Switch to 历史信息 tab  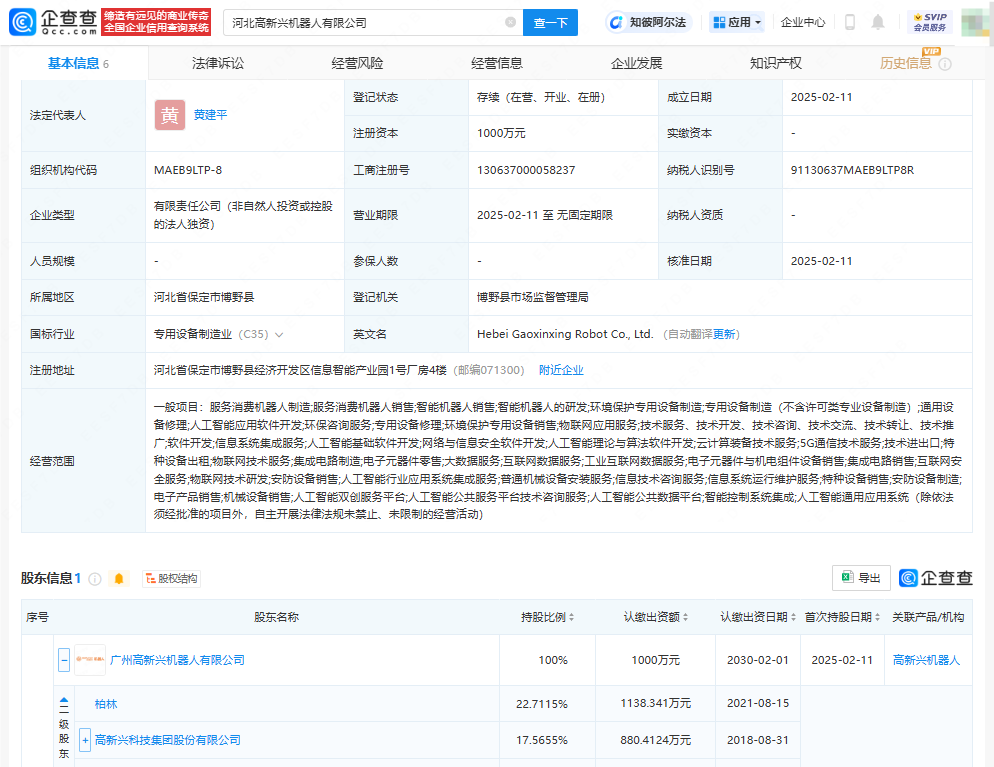coord(905,63)
